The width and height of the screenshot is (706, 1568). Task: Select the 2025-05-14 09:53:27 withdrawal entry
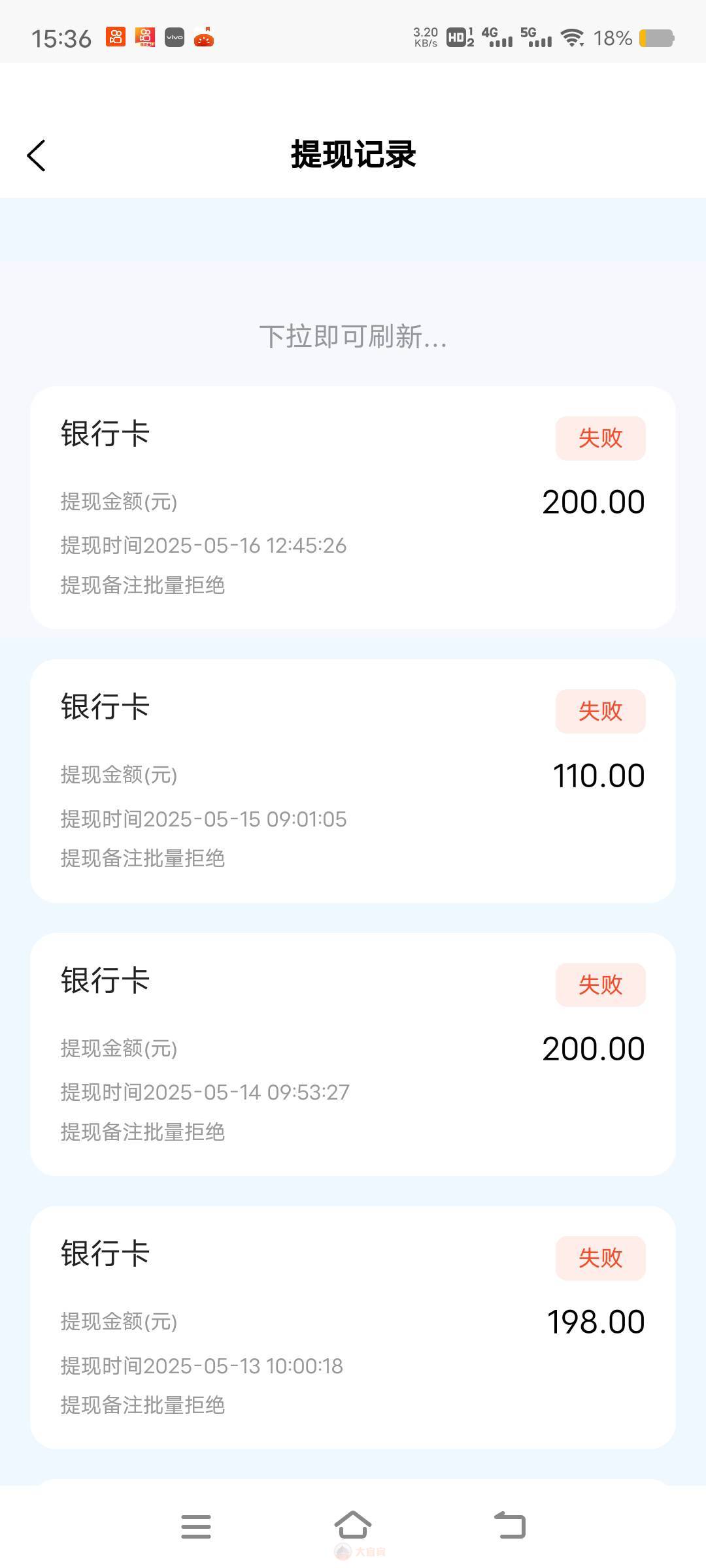[x=353, y=1054]
